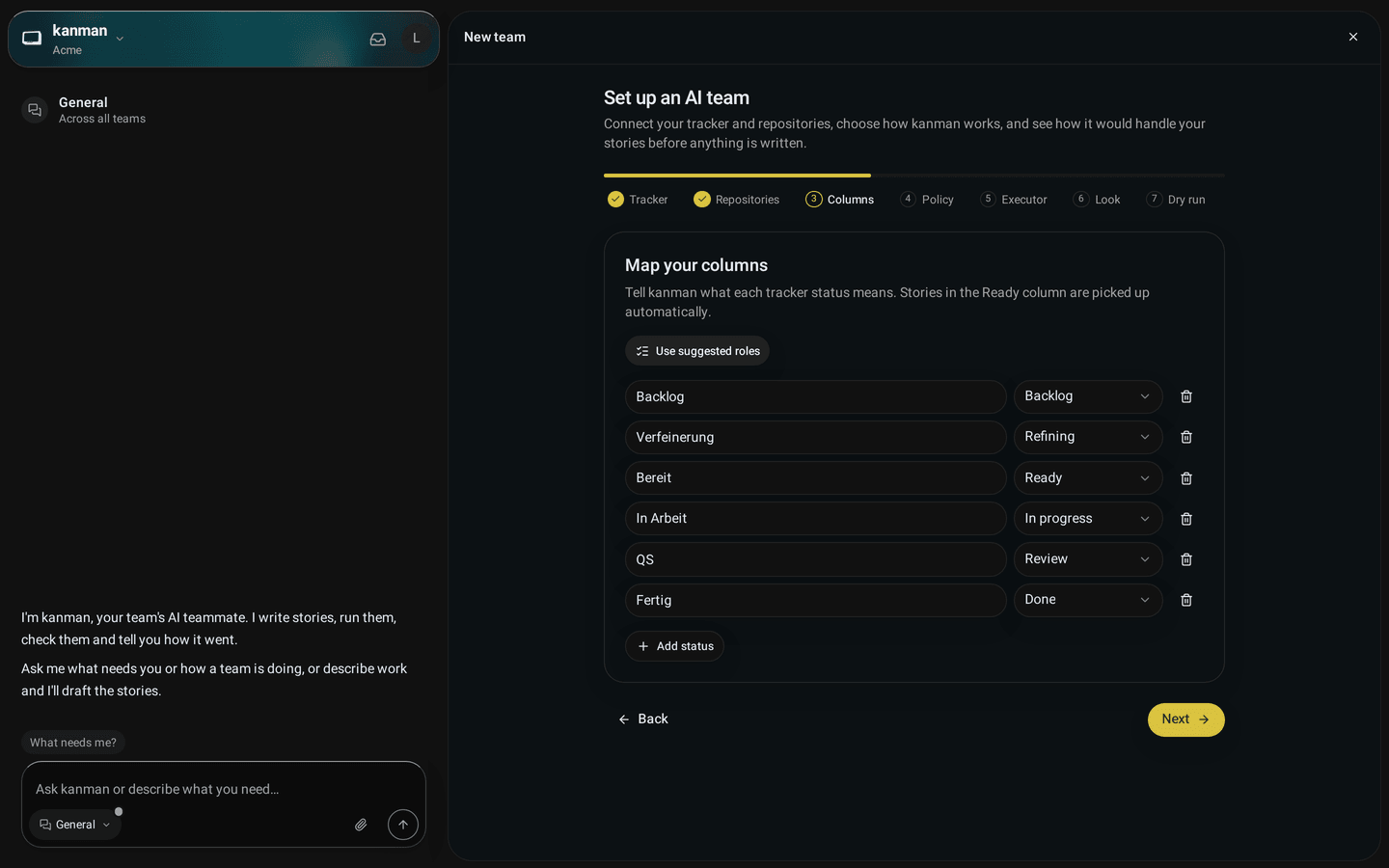Image resolution: width=1389 pixels, height=868 pixels.
Task: Jump to the Policy step
Action: (927, 200)
